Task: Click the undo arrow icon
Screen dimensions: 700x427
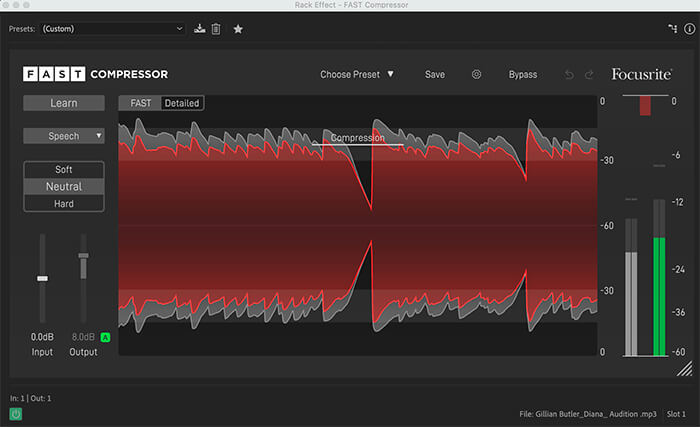Action: 570,74
